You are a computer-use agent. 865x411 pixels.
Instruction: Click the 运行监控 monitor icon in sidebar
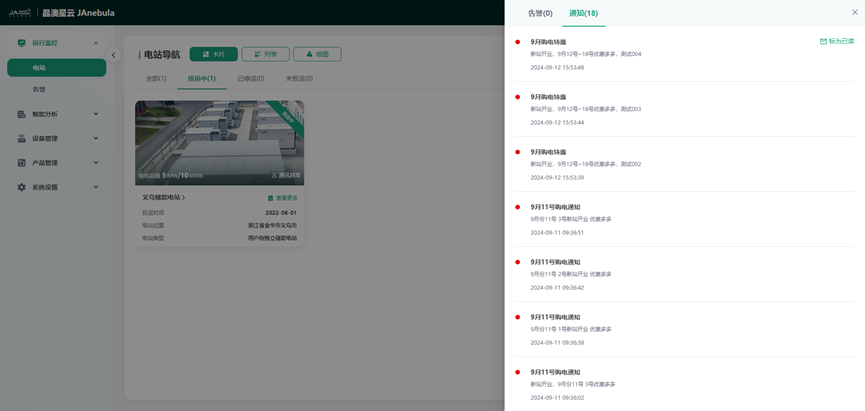pos(22,43)
